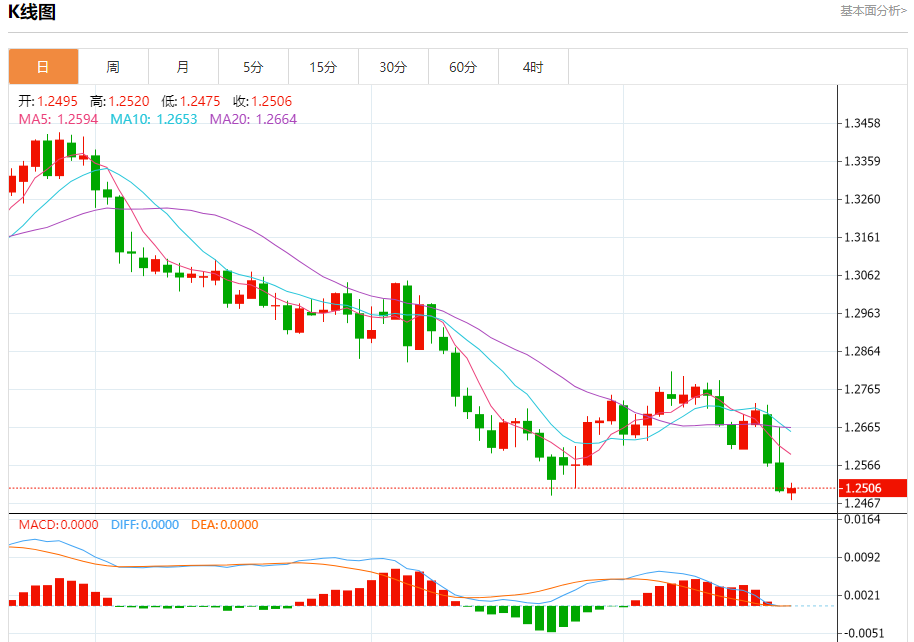Click the 低:1.2475 low price value

tap(191, 101)
